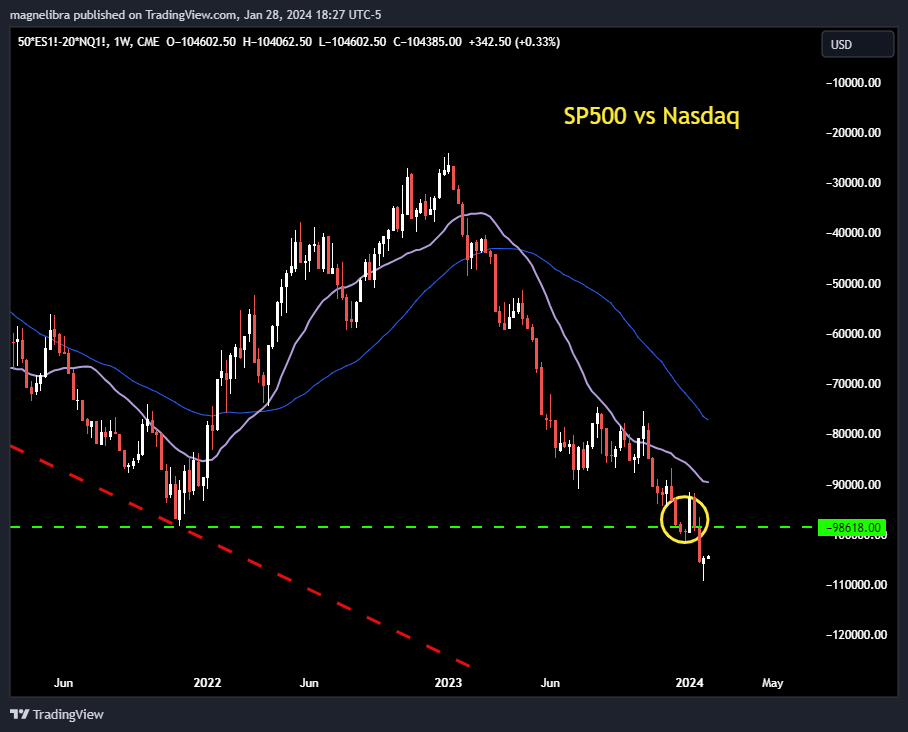
Task: Click the -70000.00 price axis label
Action: [x=853, y=383]
